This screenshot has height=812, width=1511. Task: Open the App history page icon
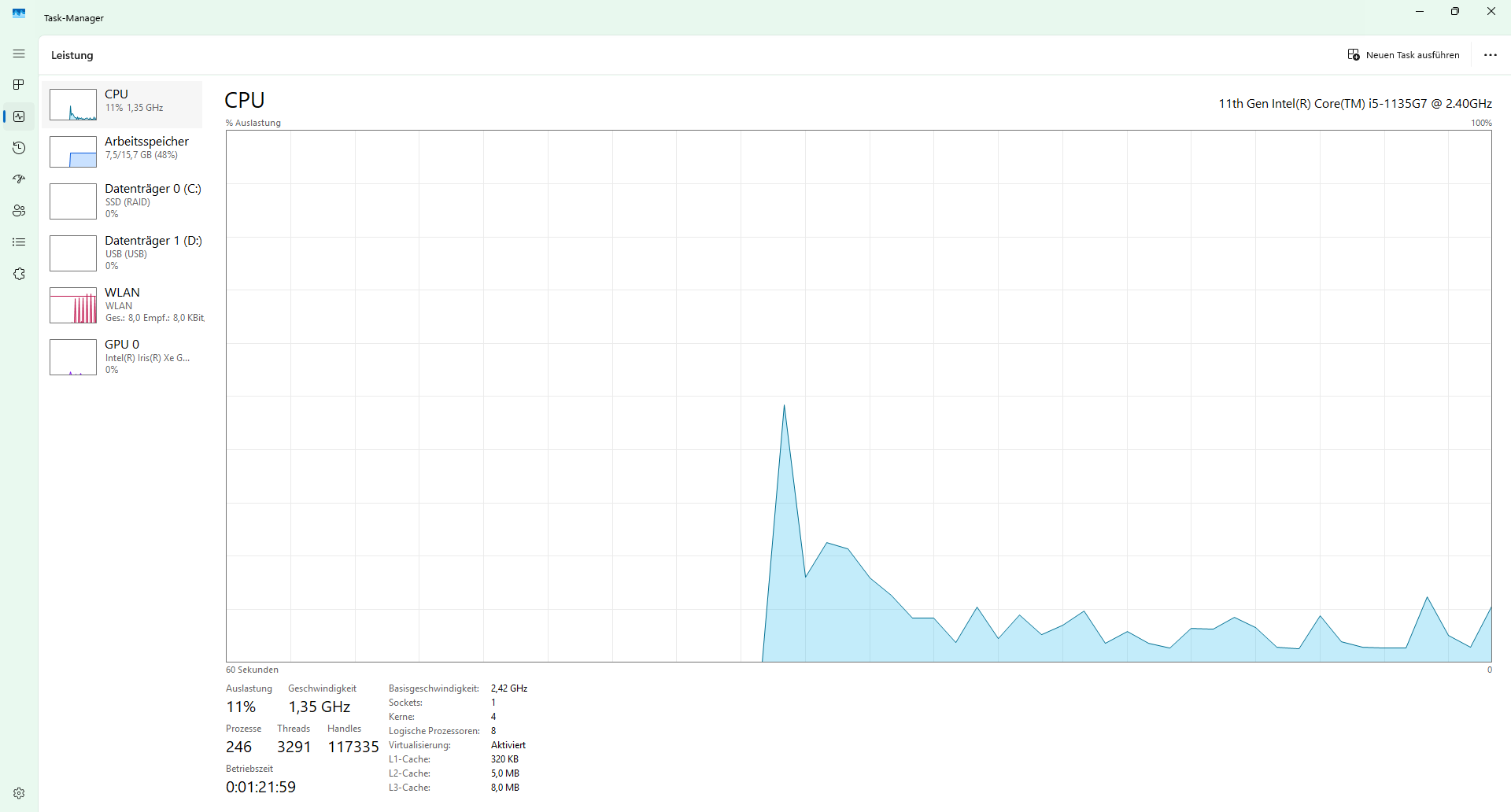19,148
